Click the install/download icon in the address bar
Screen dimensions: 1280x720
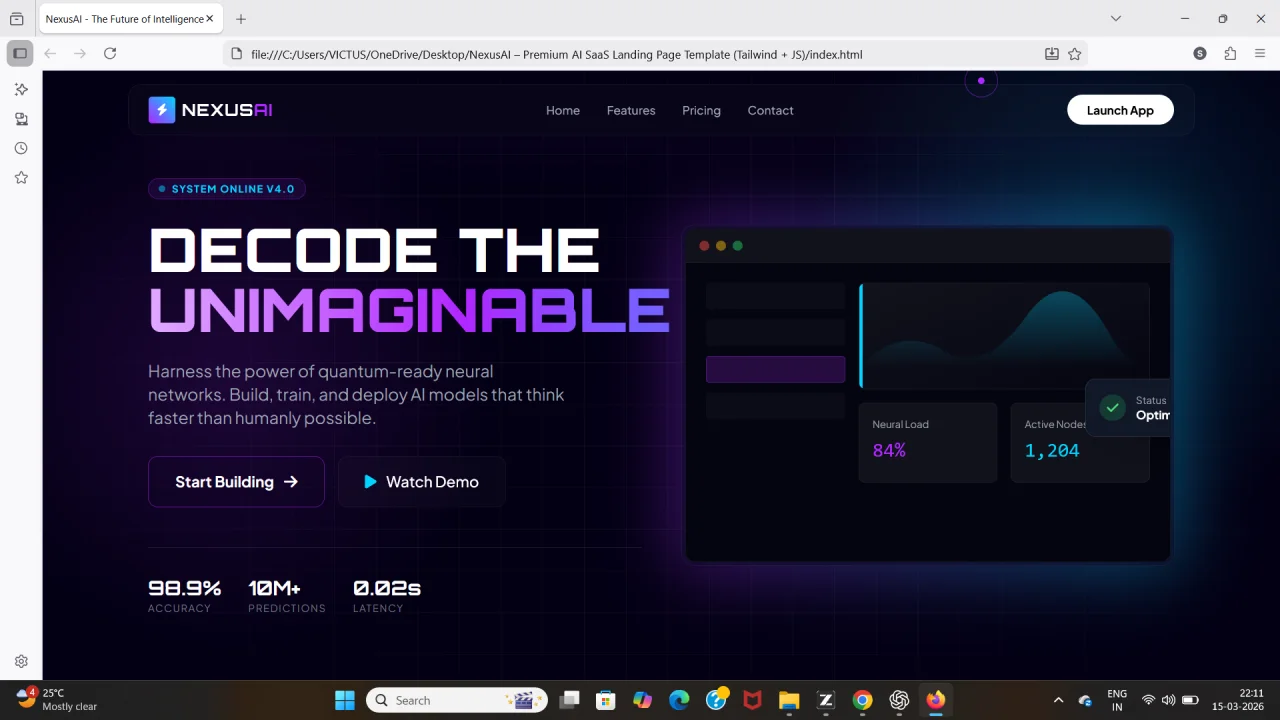pyautogui.click(x=1052, y=54)
